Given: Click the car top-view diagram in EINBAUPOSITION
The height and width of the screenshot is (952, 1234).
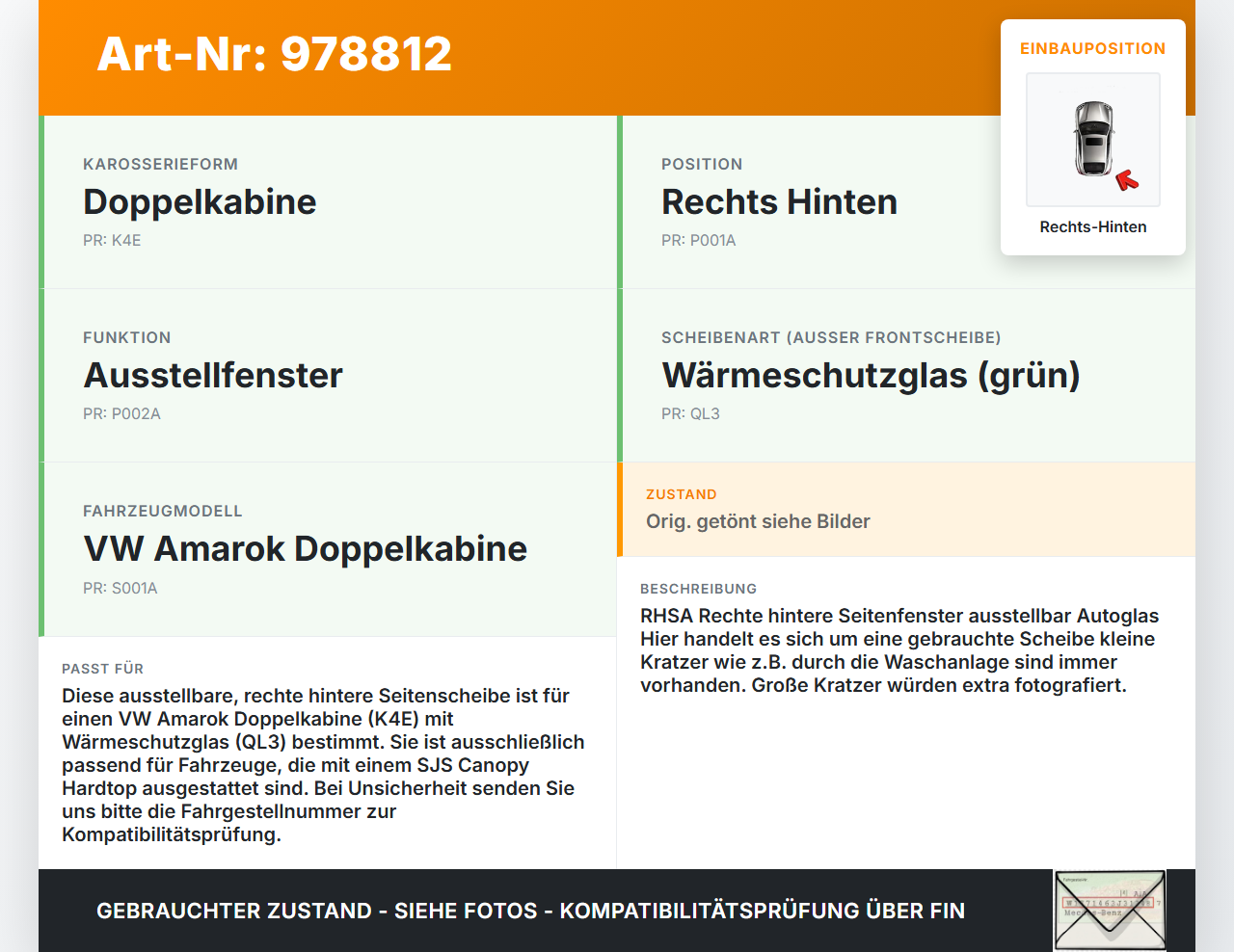Looking at the screenshot, I should [1092, 139].
